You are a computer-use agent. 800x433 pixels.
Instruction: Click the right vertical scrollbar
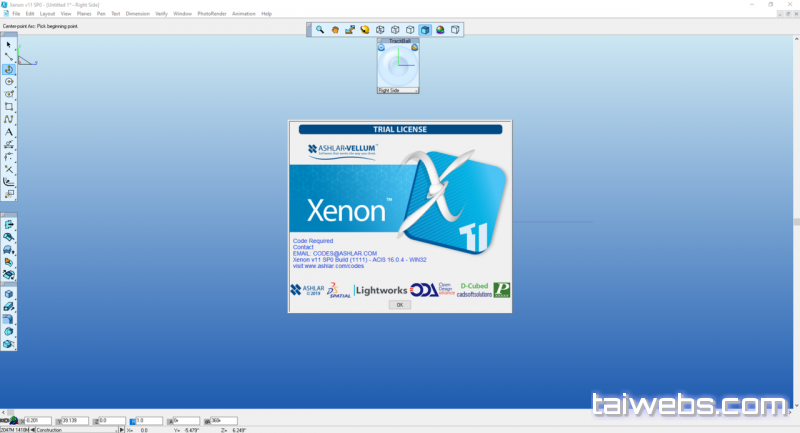tap(796, 220)
